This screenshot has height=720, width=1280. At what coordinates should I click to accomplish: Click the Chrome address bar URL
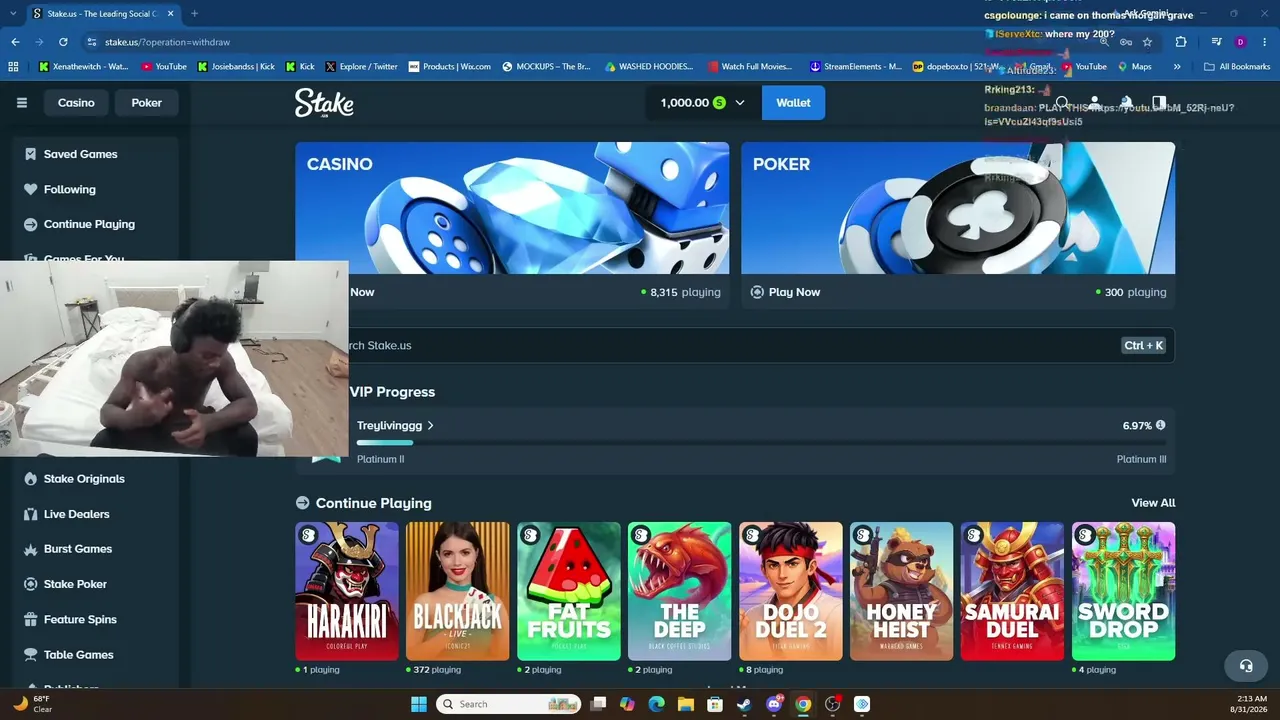(x=167, y=42)
